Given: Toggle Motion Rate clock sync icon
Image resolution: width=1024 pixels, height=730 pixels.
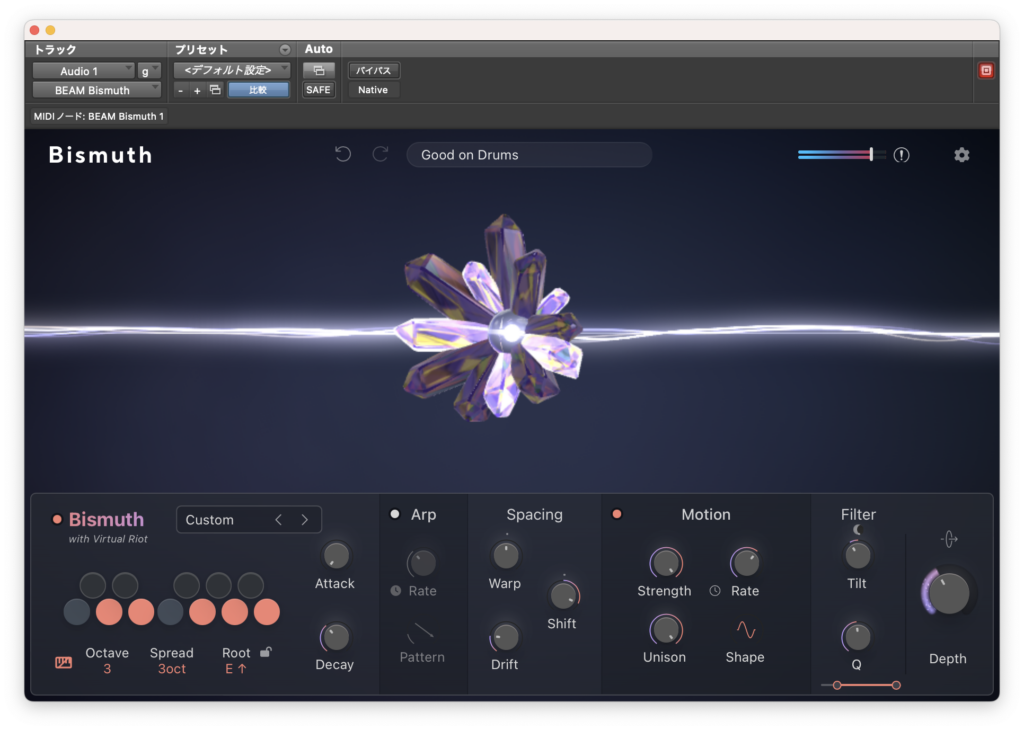Looking at the screenshot, I should (x=715, y=591).
